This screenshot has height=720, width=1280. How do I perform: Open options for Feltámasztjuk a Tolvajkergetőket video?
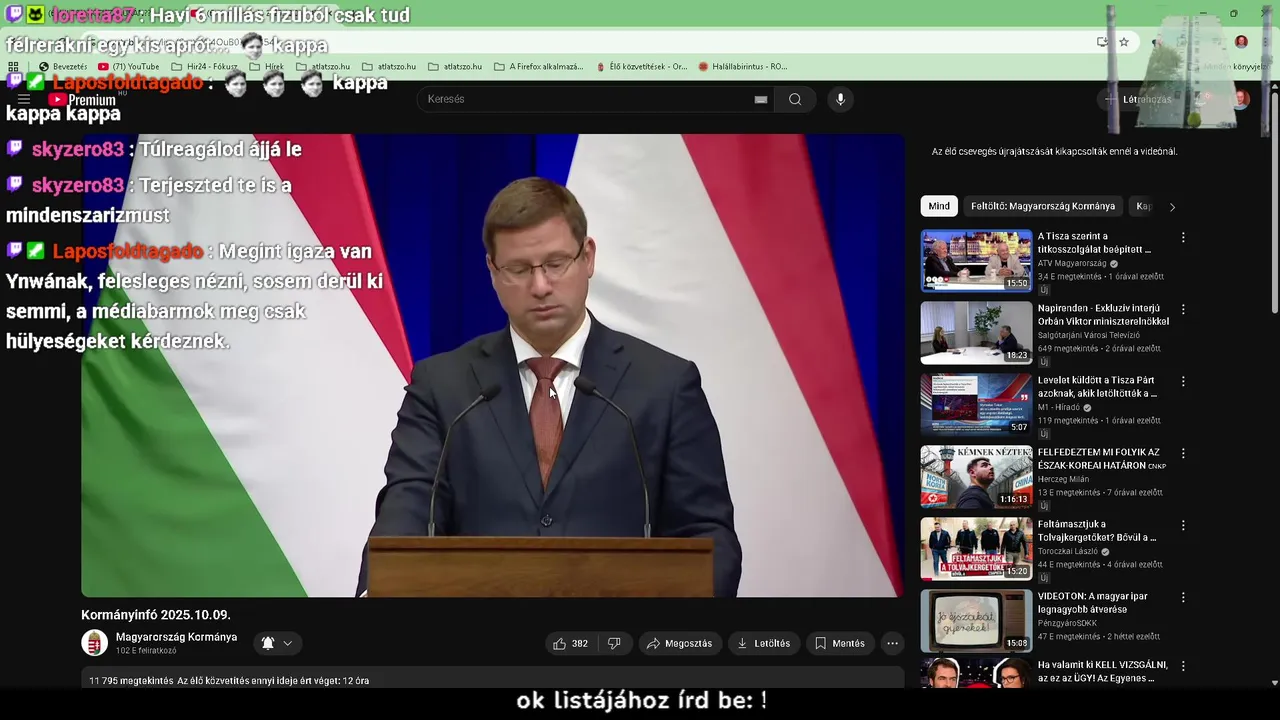(1183, 526)
